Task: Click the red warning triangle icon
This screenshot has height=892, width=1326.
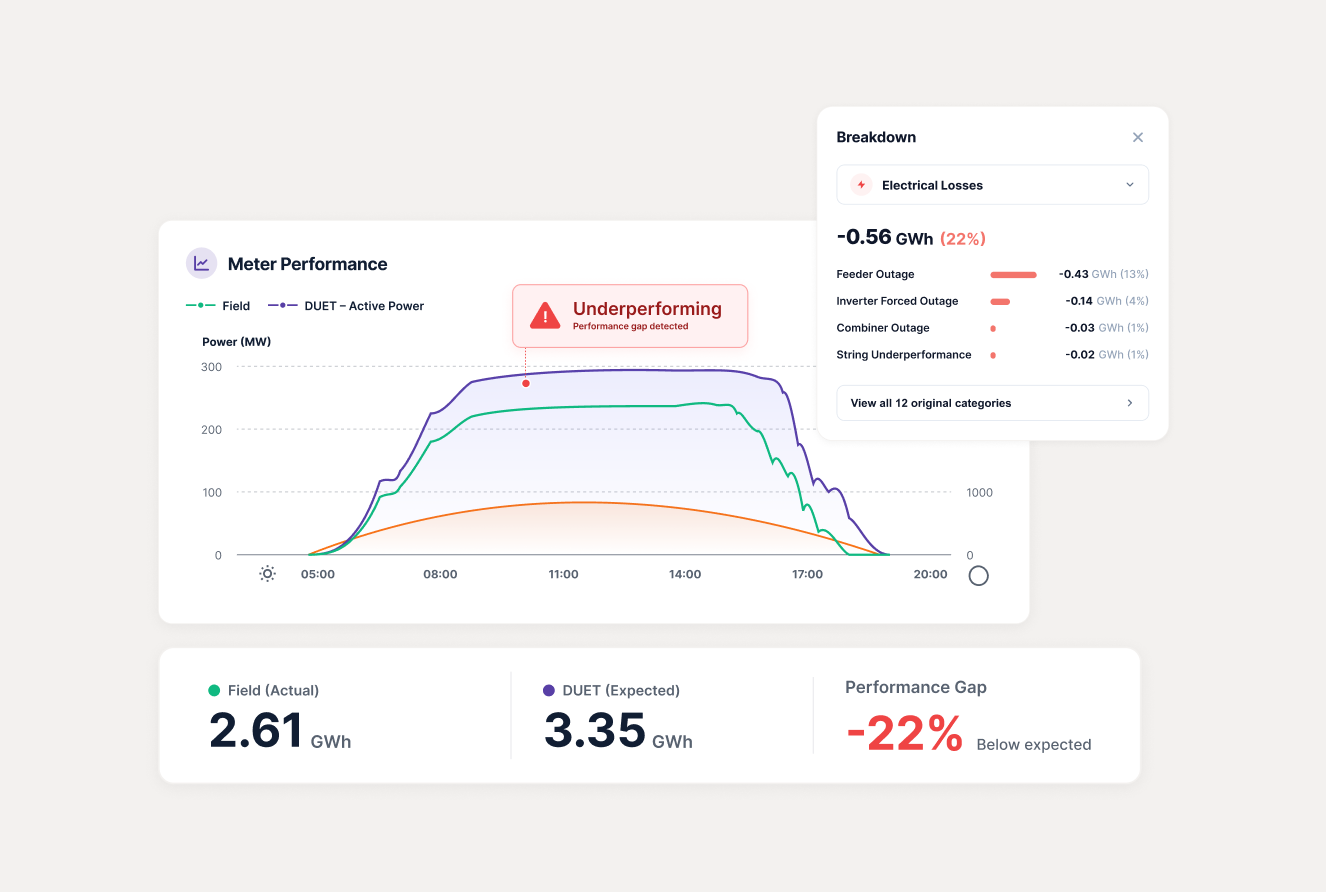Action: [x=545, y=315]
